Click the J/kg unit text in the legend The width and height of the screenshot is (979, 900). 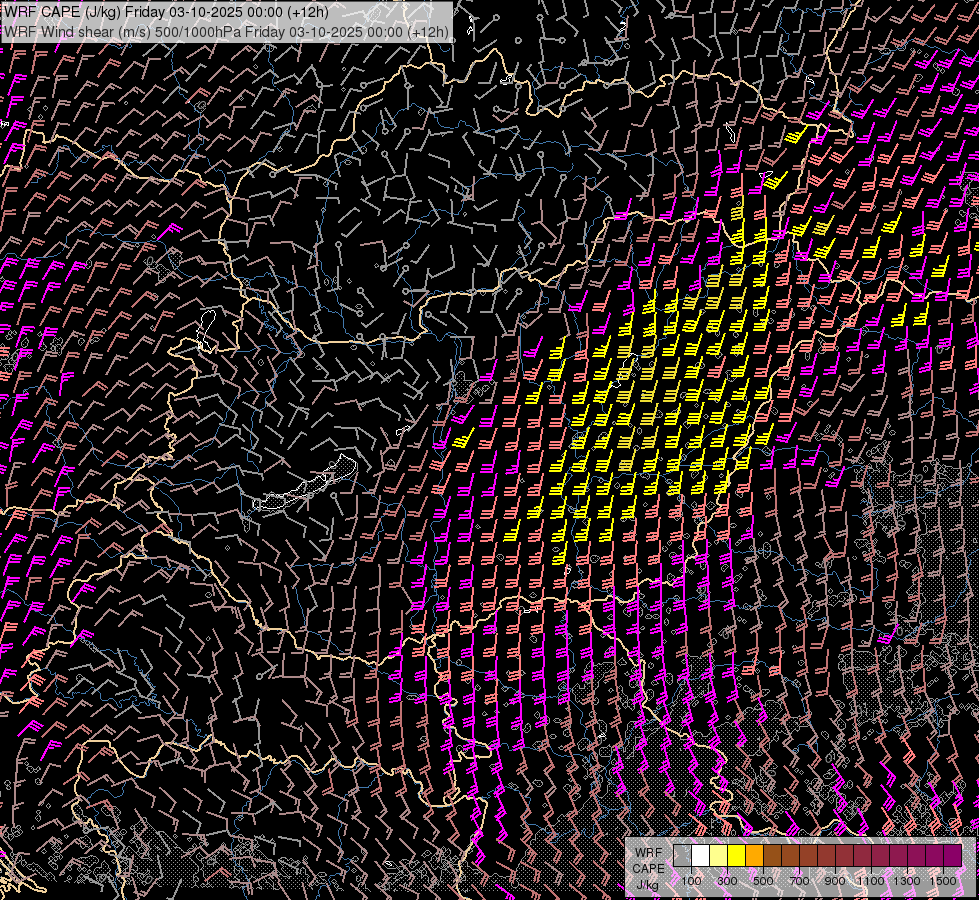[647, 884]
